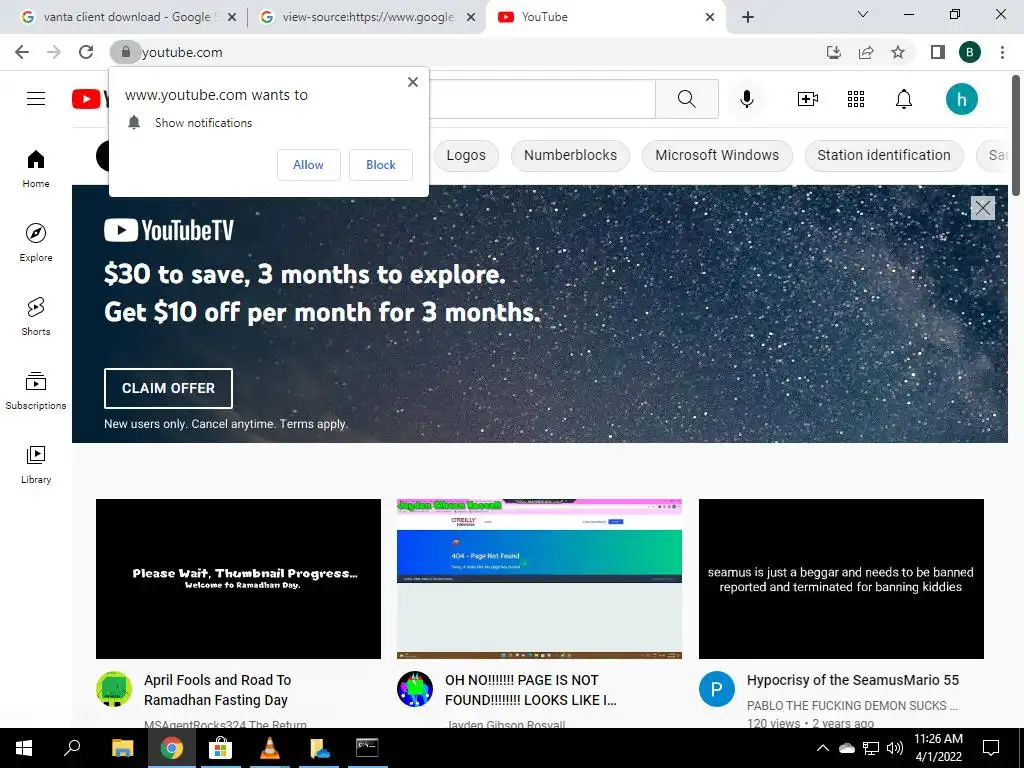Image resolution: width=1024 pixels, height=768 pixels.
Task: Go to Home in sidebar
Action: click(36, 168)
